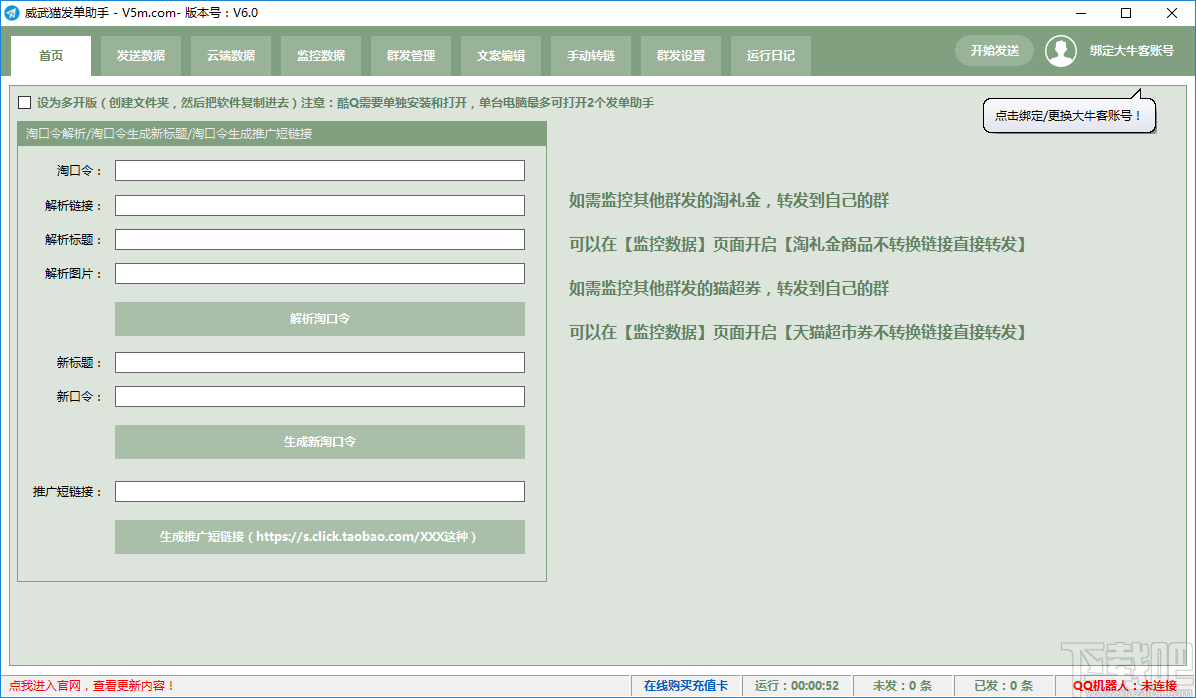Click QQ机器人：未连接 status text
Screen dimensions: 1196x698
1125,686
